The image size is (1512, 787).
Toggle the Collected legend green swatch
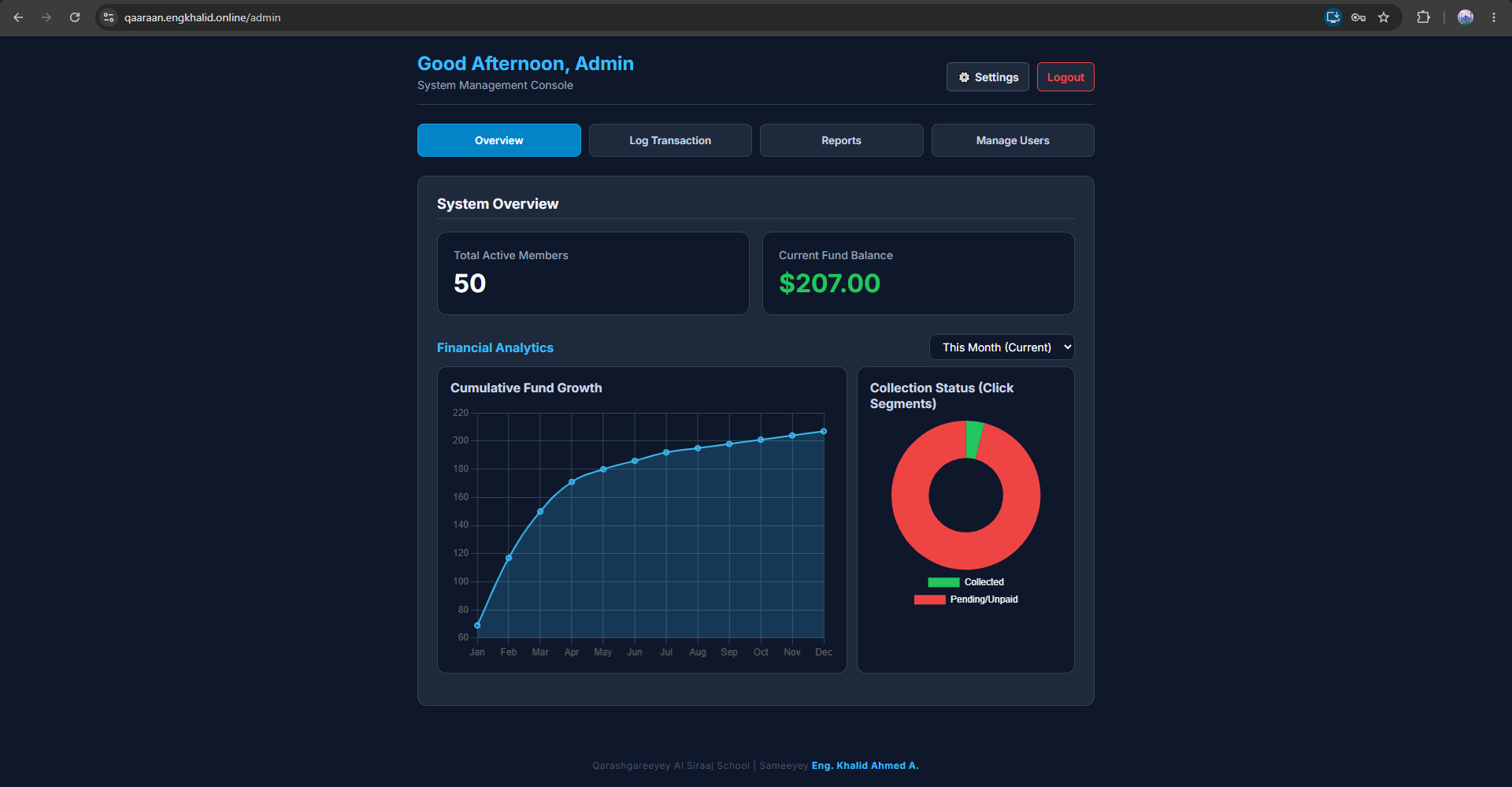[x=943, y=582]
